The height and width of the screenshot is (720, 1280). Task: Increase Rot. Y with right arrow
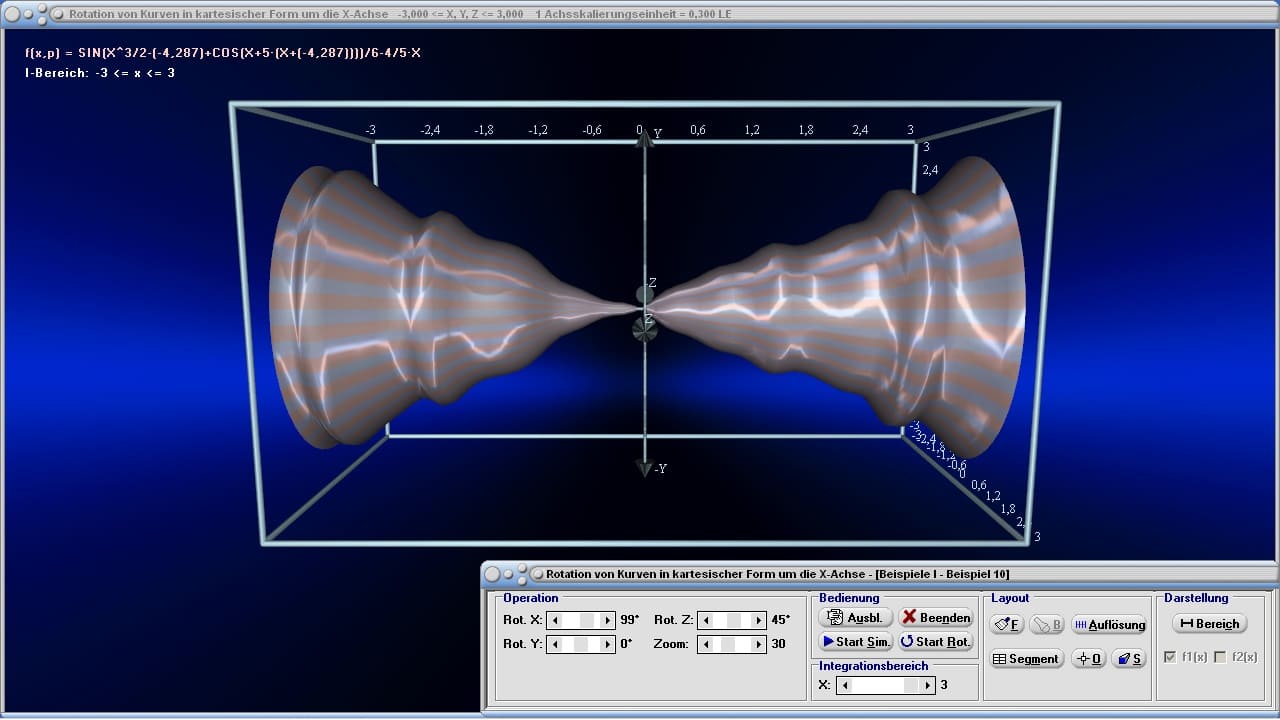click(608, 645)
